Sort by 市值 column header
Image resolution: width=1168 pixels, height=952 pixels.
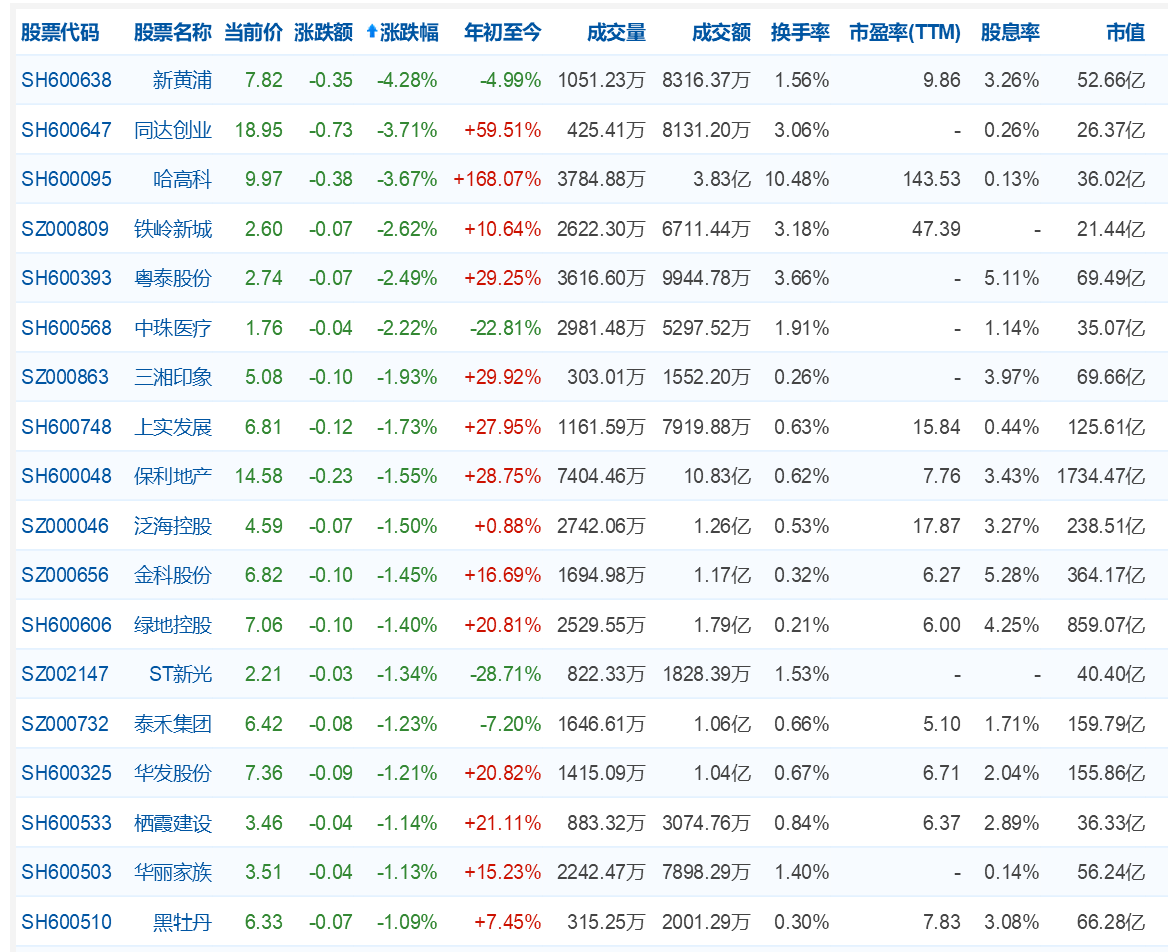coord(1126,33)
